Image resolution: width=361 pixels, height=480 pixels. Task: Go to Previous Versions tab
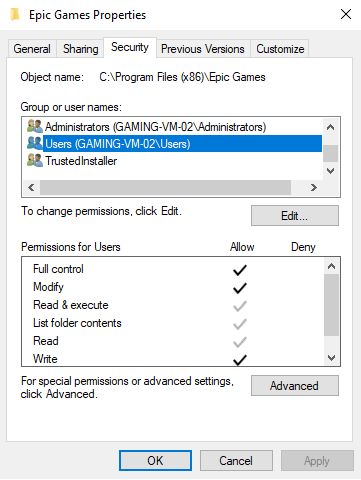coord(203,49)
